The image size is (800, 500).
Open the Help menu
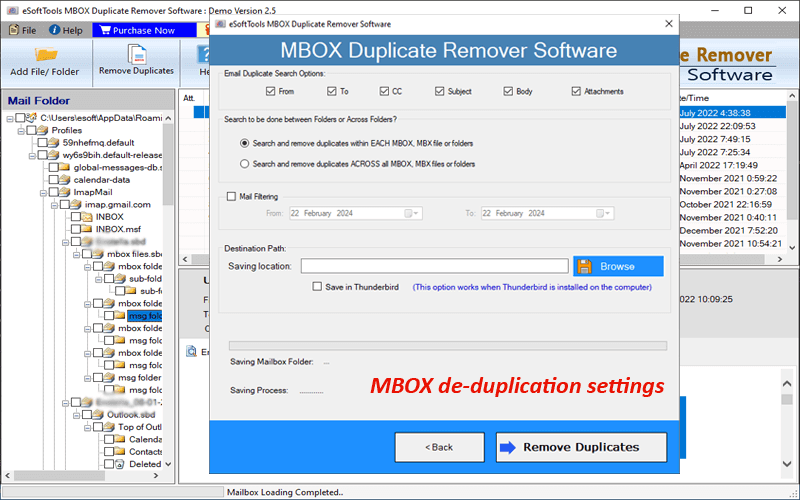click(x=66, y=30)
